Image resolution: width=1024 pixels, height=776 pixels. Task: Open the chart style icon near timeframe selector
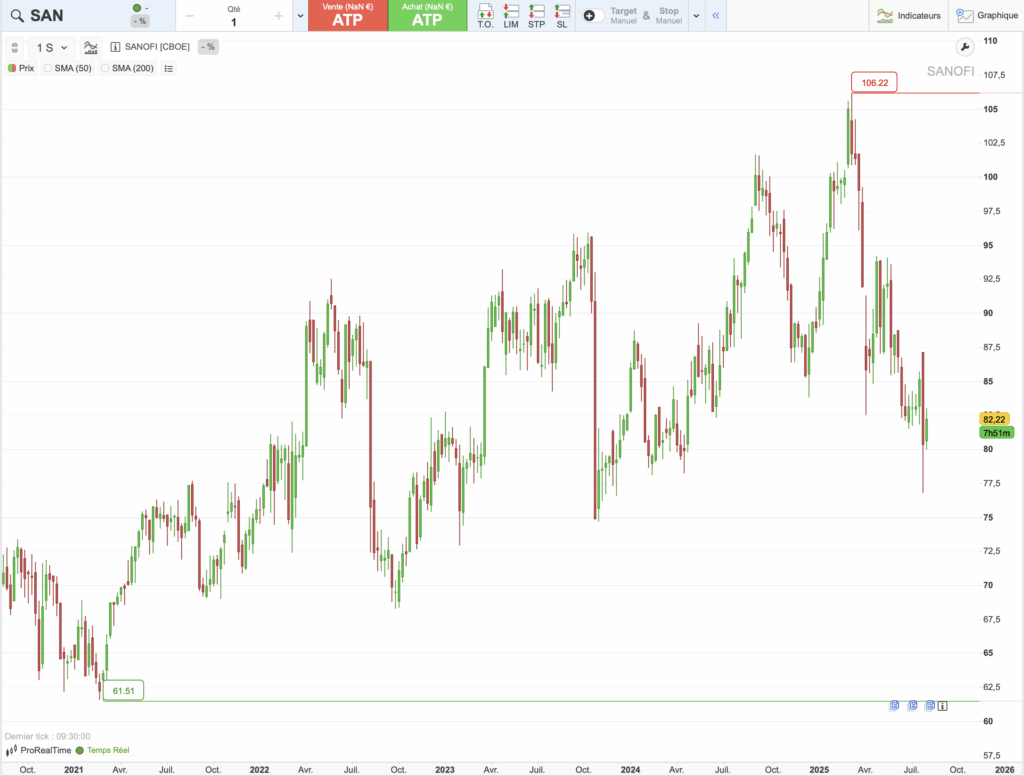(90, 46)
